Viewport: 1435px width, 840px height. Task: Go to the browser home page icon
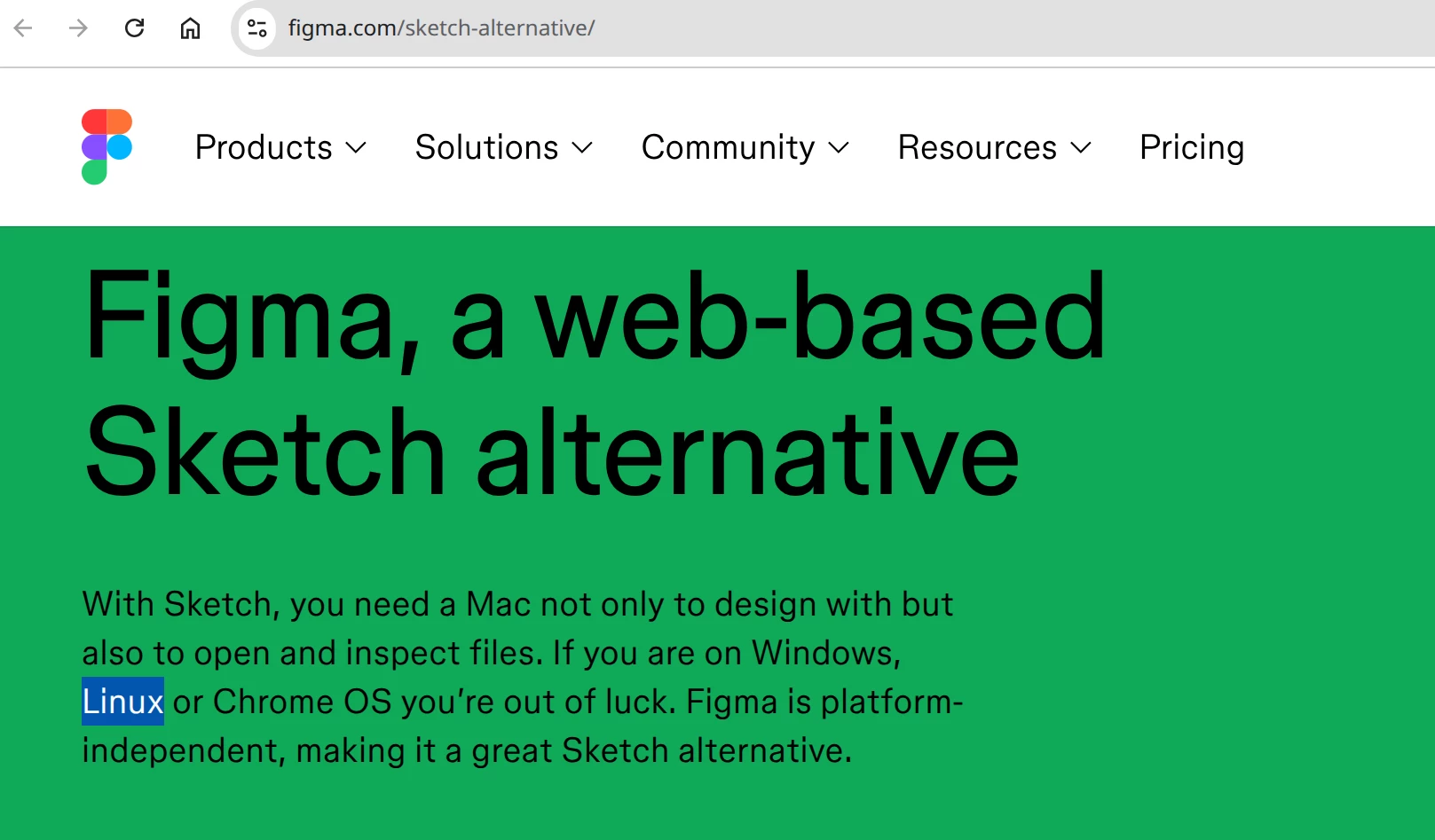pyautogui.click(x=190, y=28)
